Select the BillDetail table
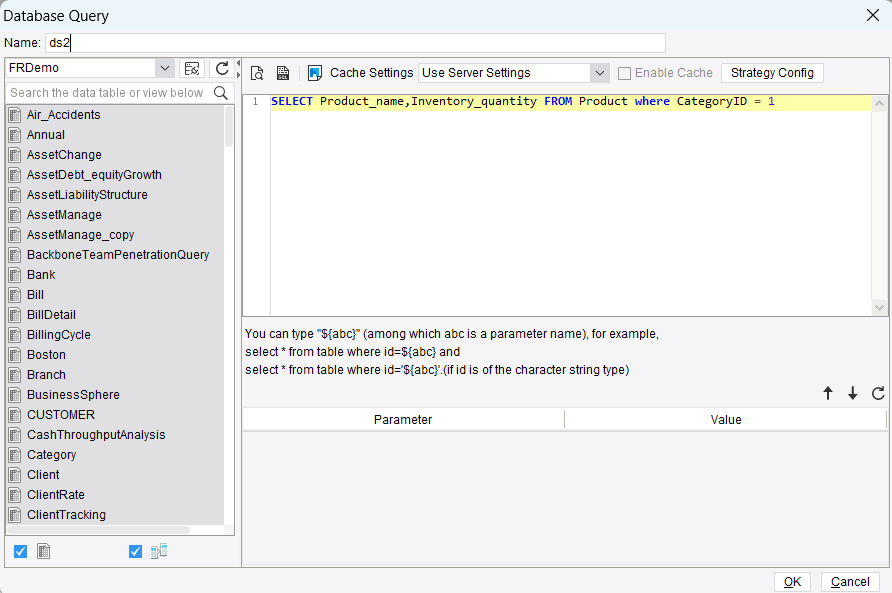 click(x=51, y=315)
